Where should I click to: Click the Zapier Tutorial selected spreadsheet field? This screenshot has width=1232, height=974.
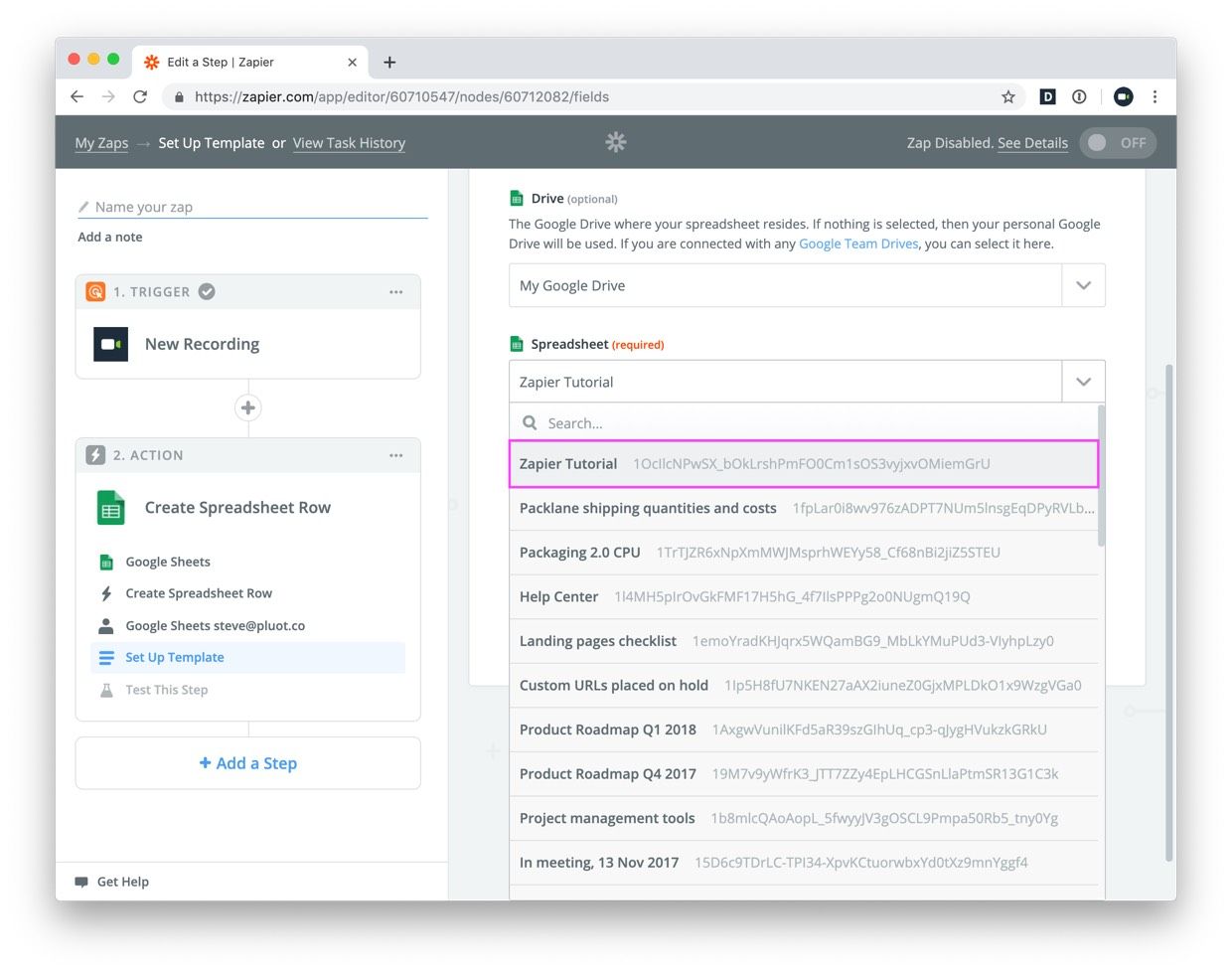[x=785, y=382]
